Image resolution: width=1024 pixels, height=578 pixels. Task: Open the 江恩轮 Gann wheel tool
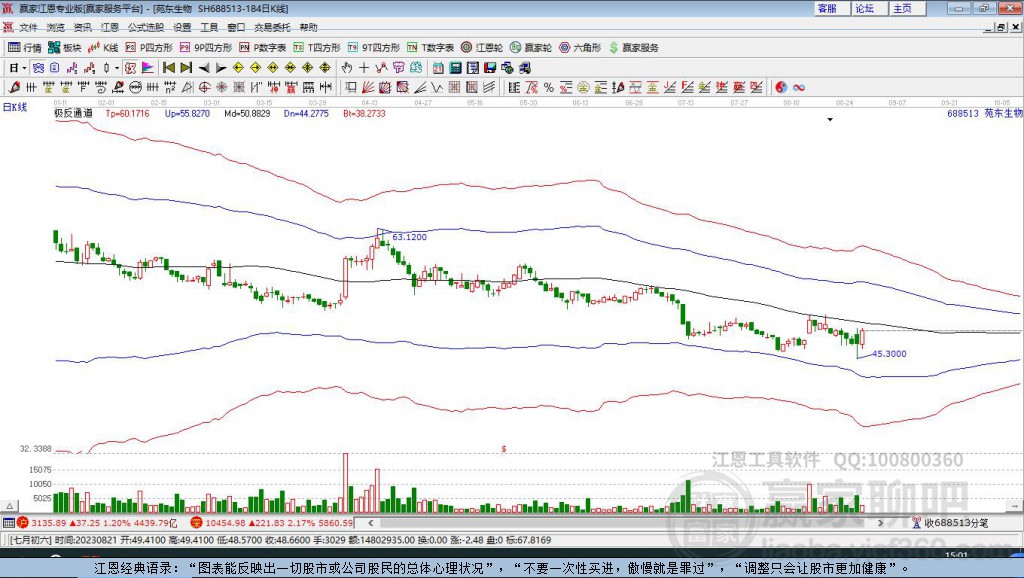coord(482,48)
